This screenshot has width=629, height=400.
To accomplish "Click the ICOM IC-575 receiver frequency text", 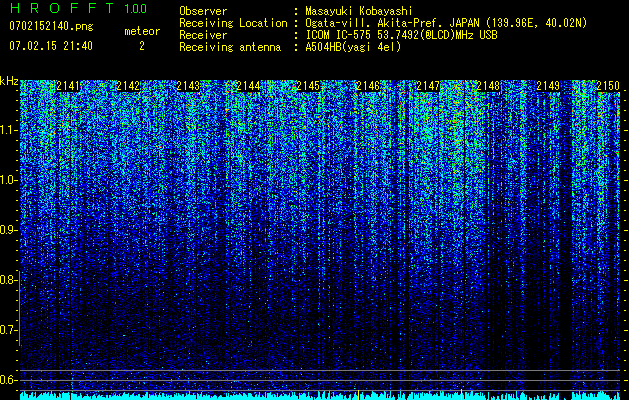I will coord(401,35).
